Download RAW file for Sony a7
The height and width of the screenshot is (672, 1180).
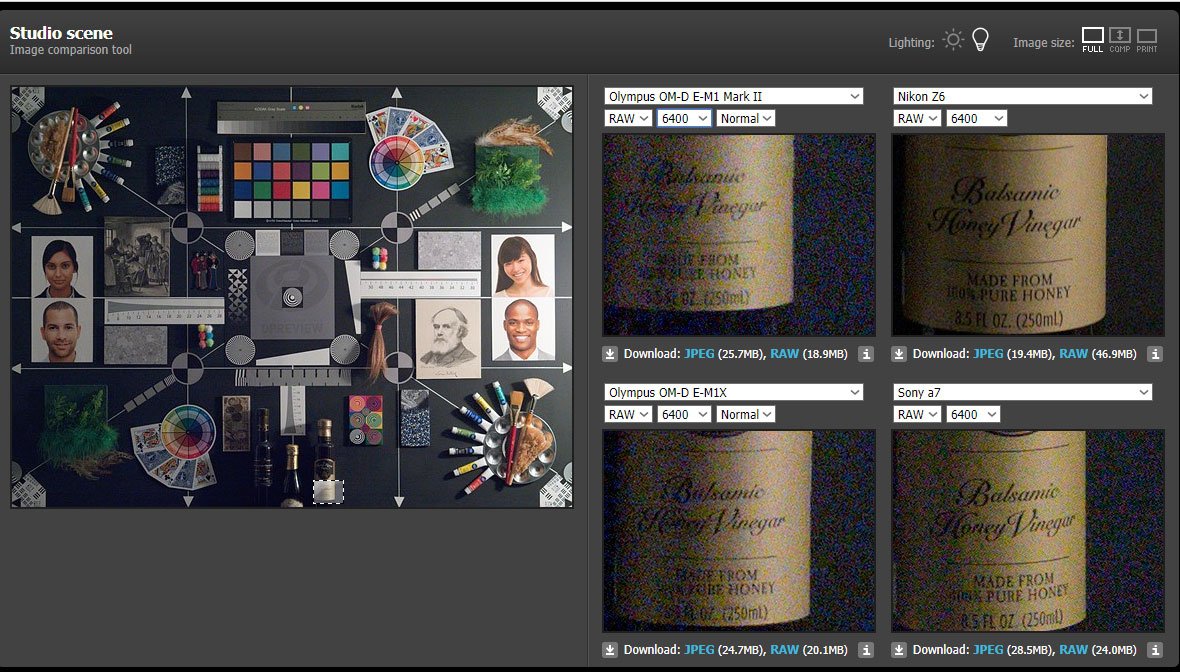[x=1074, y=650]
